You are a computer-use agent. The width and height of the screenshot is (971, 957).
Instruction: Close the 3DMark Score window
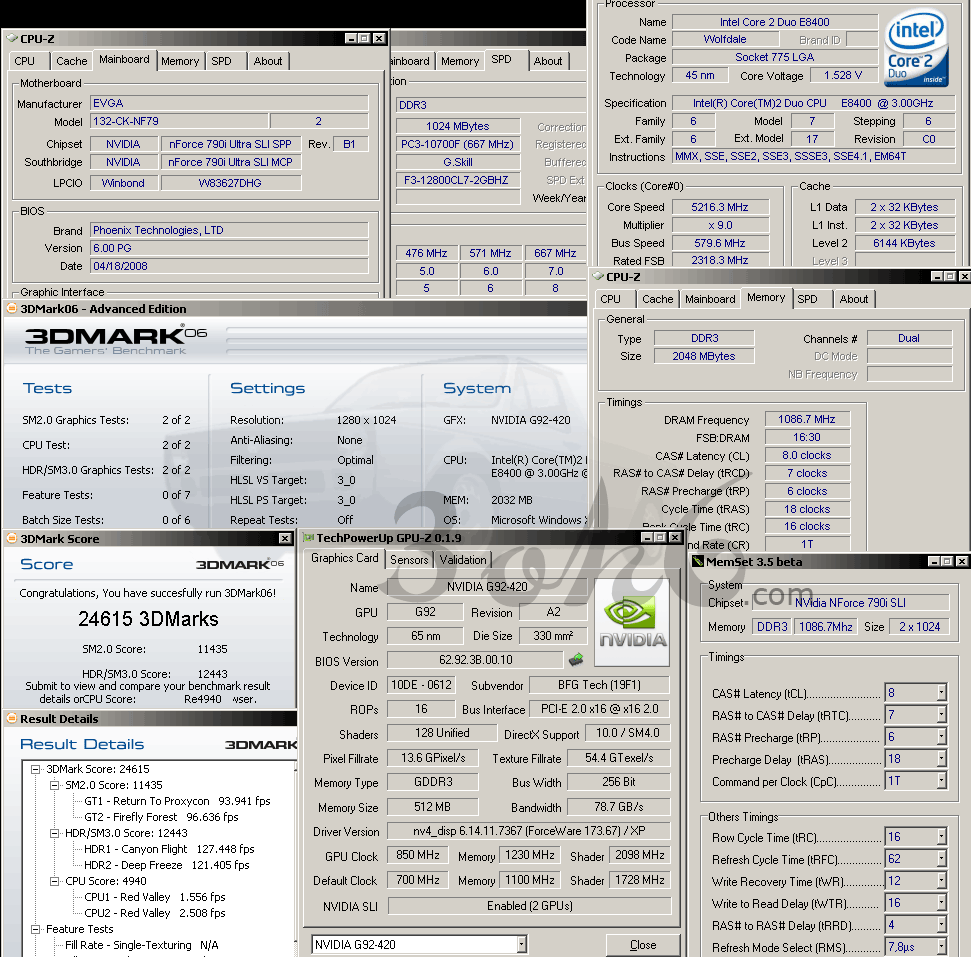coord(285,538)
